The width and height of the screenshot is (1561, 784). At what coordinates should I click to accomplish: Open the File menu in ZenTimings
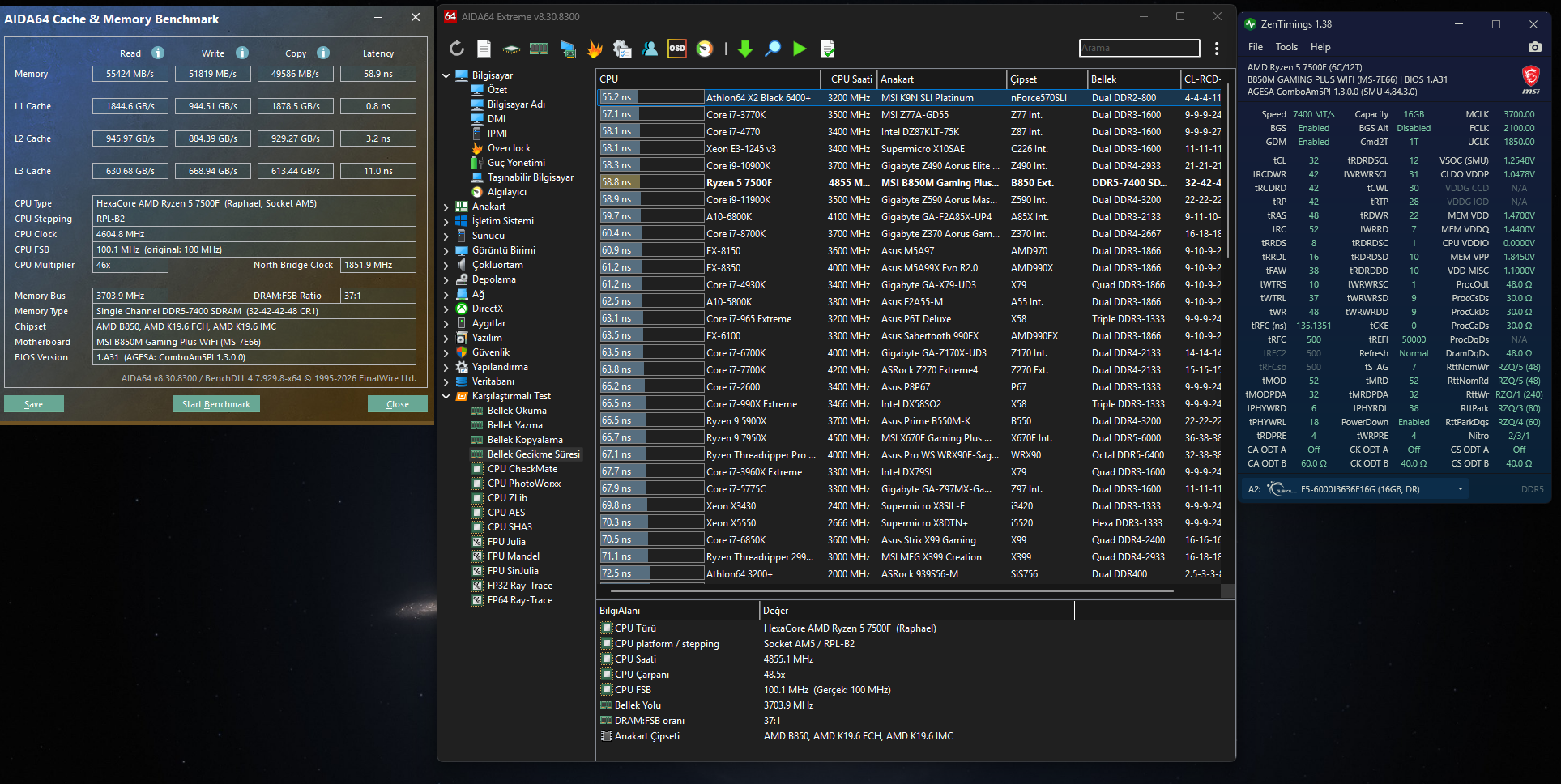1256,47
